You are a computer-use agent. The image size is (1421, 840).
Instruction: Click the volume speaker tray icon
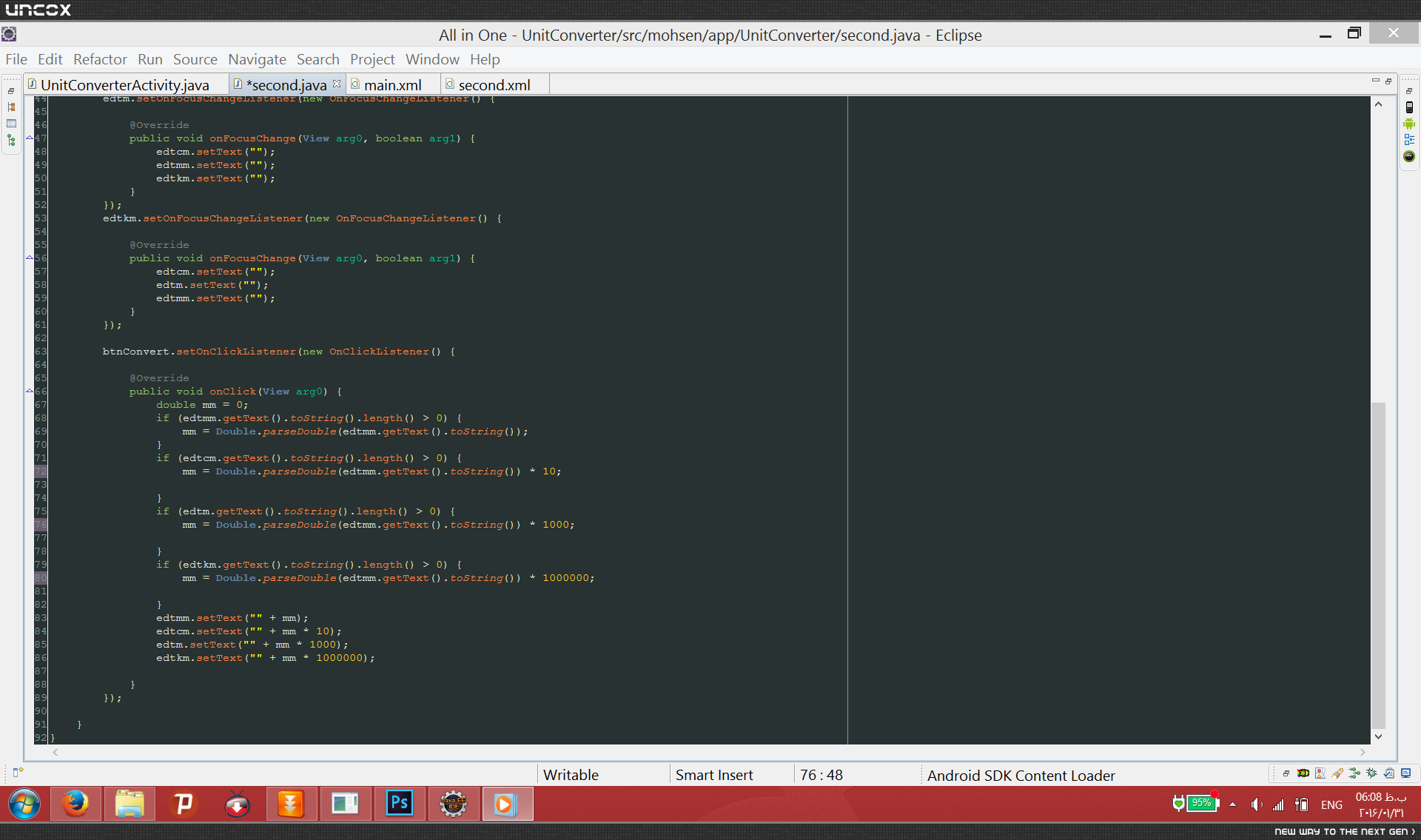click(1256, 804)
